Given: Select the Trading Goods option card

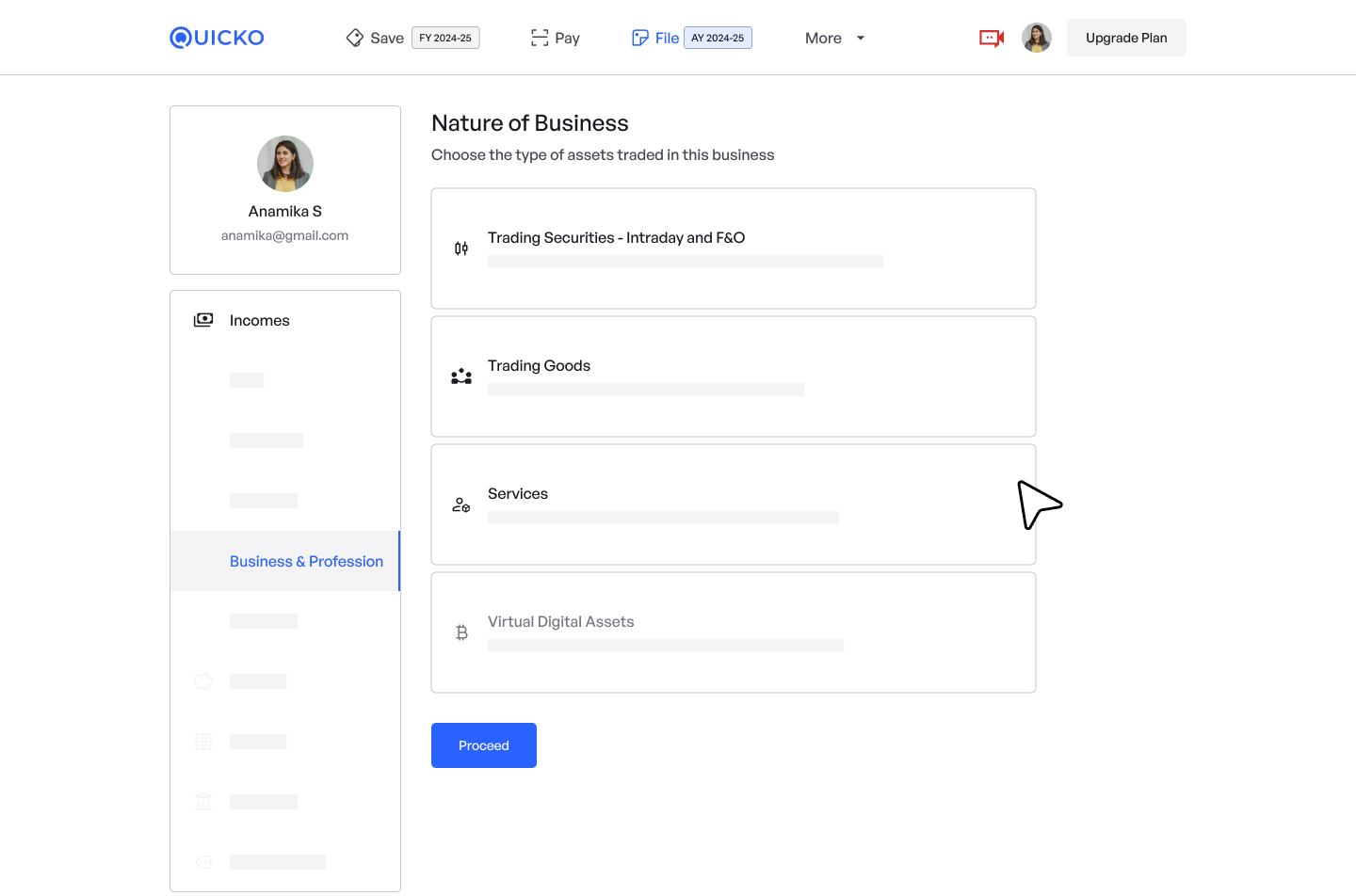Looking at the screenshot, I should [x=733, y=376].
